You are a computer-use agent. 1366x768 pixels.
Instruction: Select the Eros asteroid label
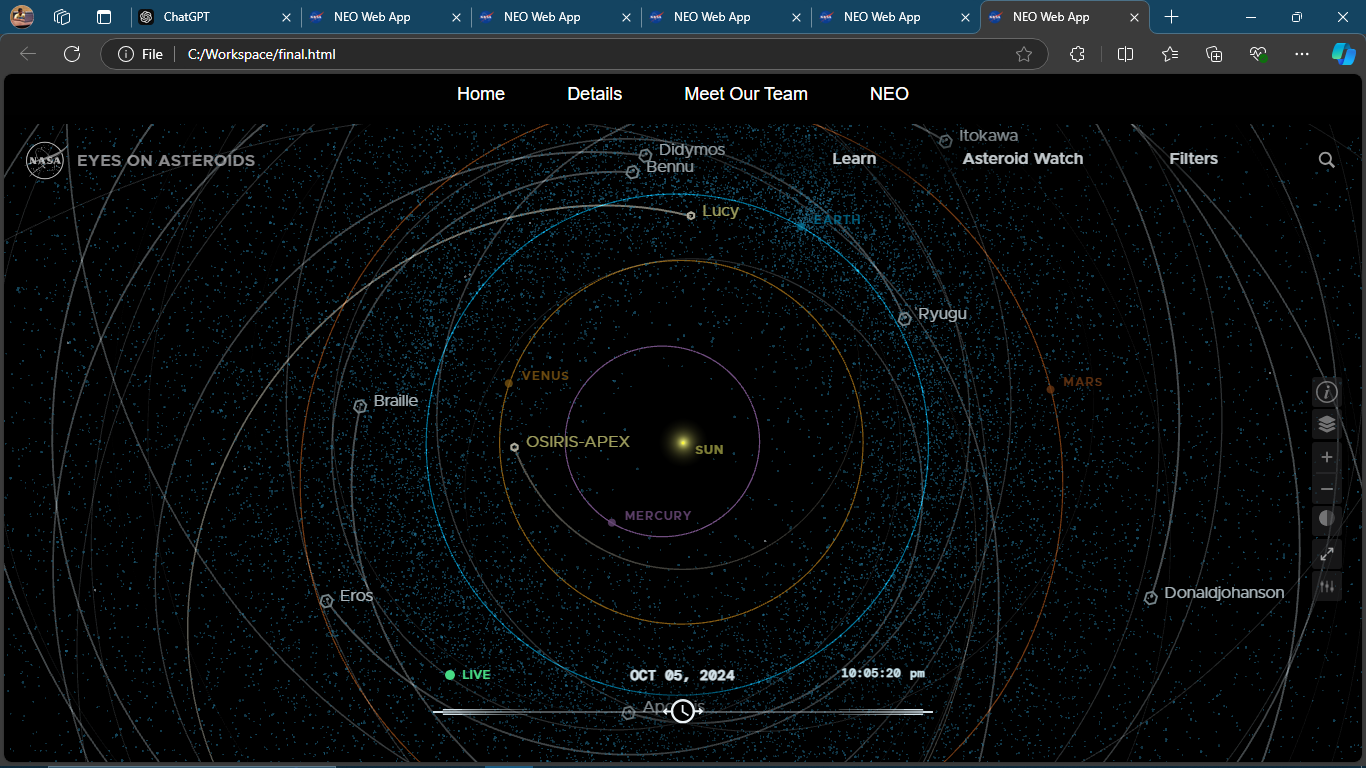(x=356, y=596)
